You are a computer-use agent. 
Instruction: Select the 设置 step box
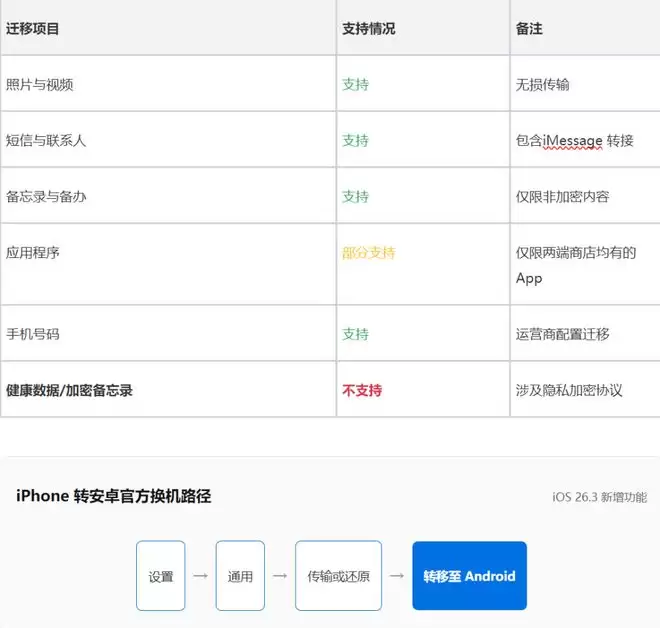click(x=161, y=576)
